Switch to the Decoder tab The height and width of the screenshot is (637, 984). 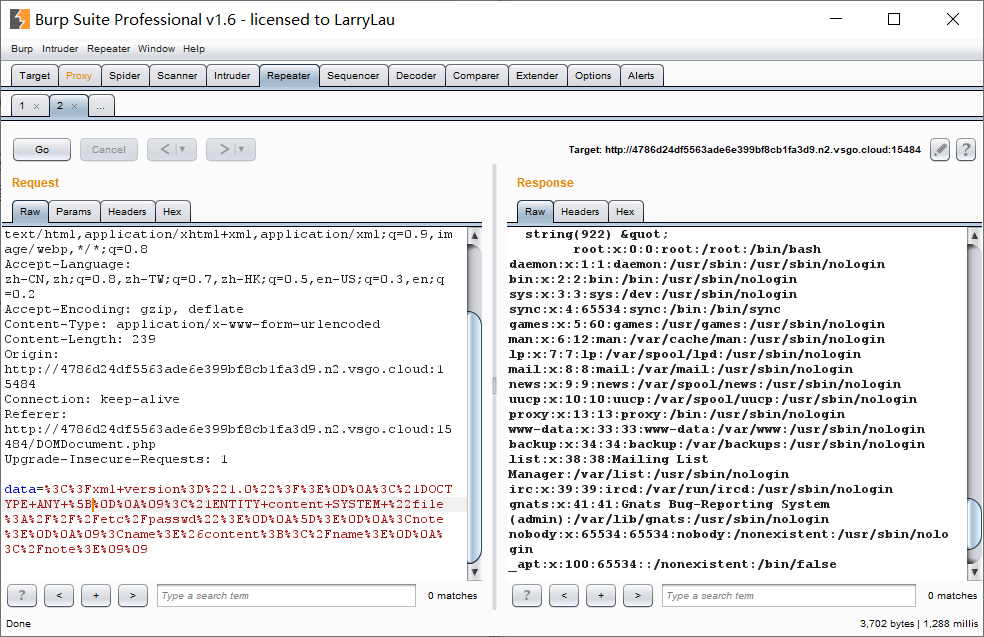416,75
